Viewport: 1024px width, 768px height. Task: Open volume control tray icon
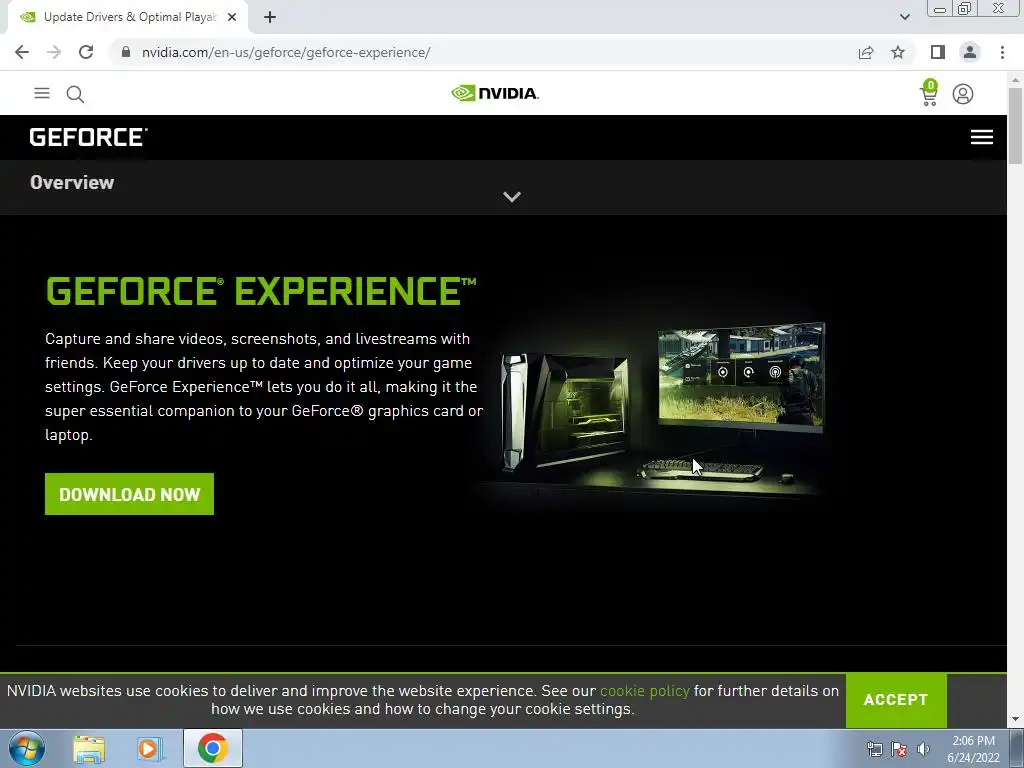(923, 749)
